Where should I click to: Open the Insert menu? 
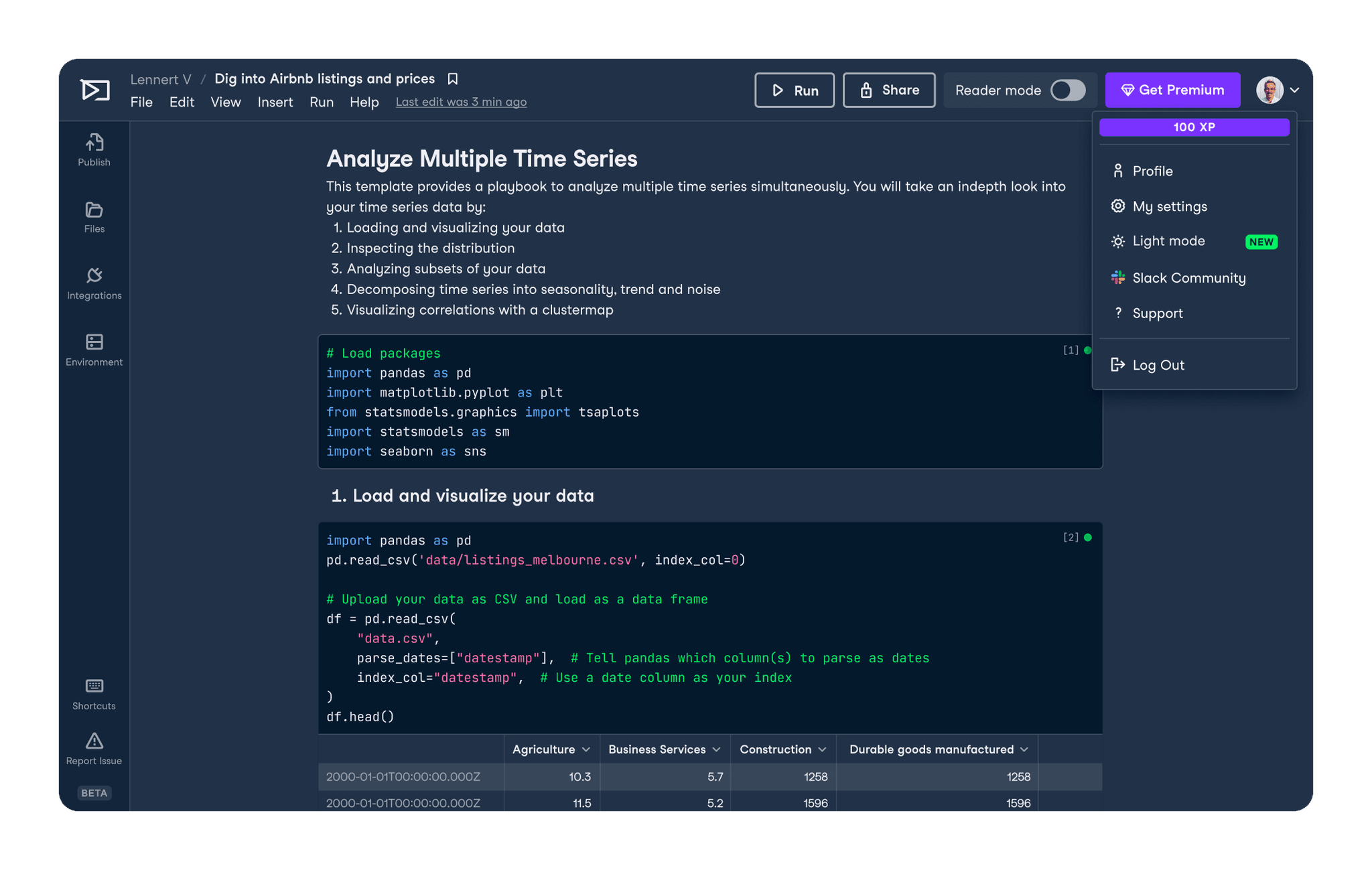pos(275,102)
